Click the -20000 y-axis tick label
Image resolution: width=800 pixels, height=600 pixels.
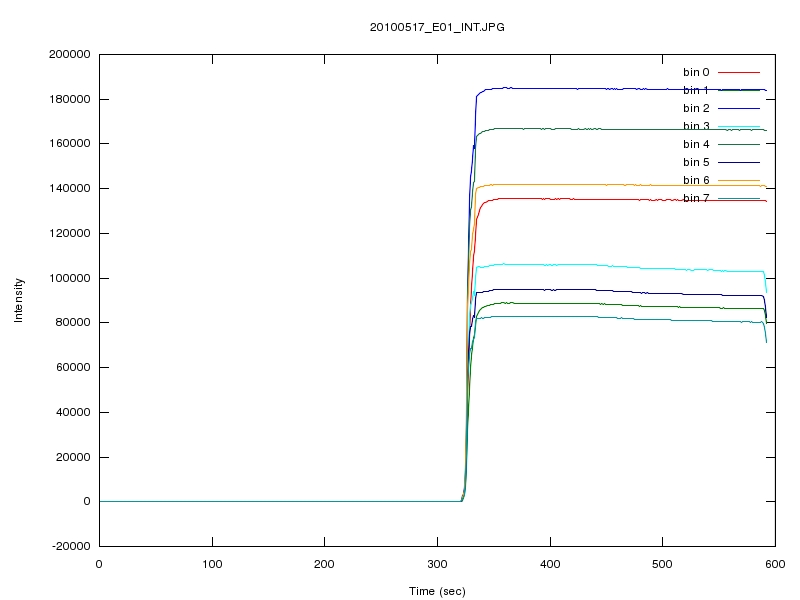tap(71, 546)
